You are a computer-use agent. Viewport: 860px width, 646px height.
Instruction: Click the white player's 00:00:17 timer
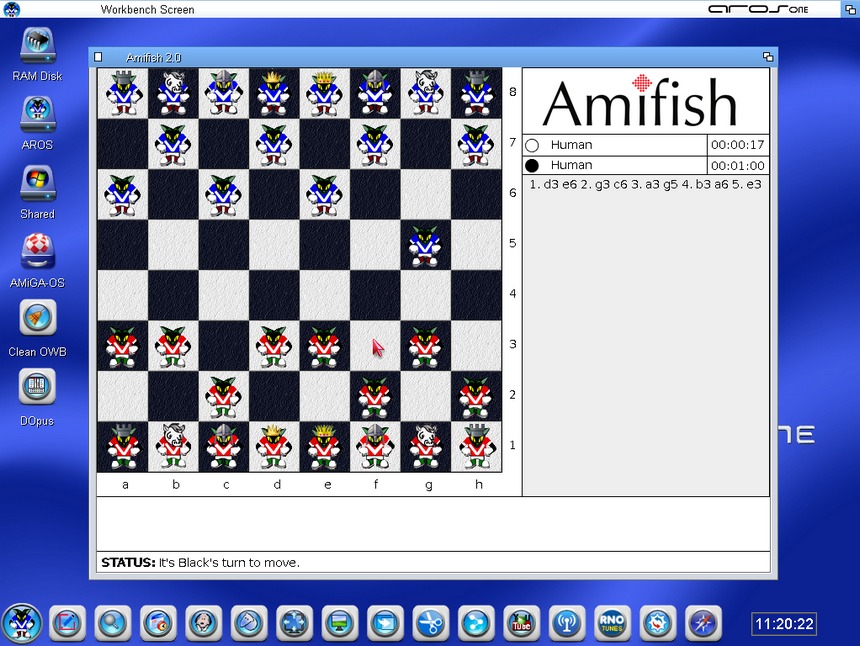pyautogui.click(x=737, y=145)
